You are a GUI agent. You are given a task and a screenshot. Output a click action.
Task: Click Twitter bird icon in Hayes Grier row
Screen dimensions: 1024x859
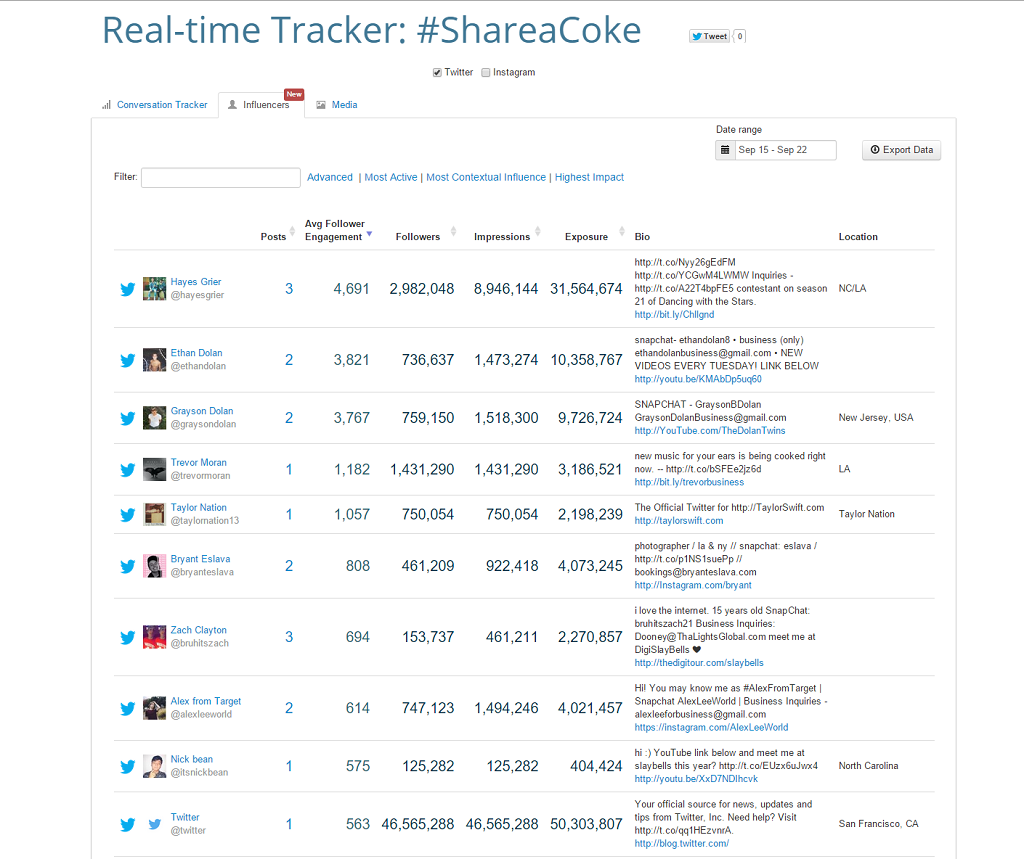[128, 289]
